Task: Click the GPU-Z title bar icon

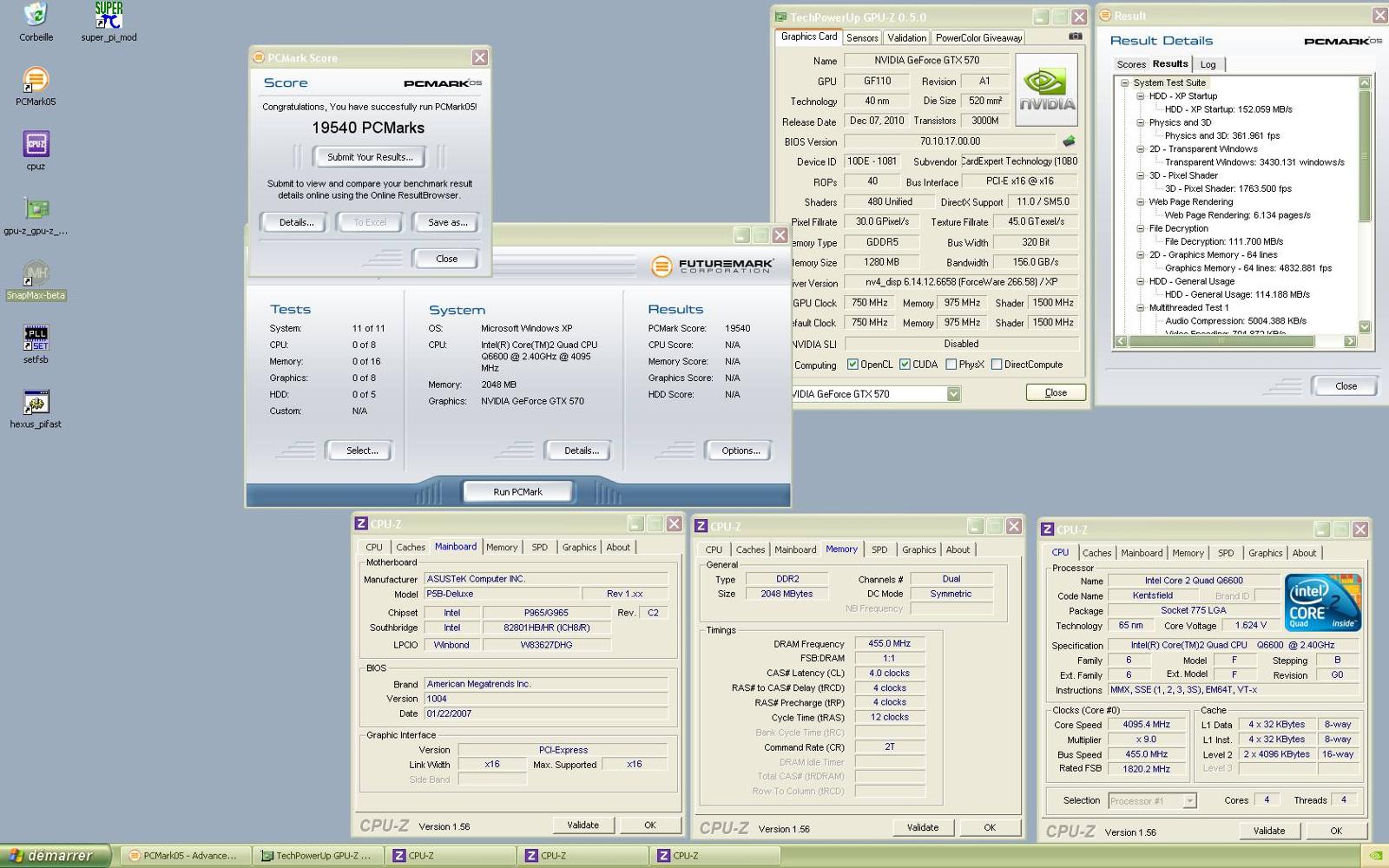Action: [x=780, y=17]
